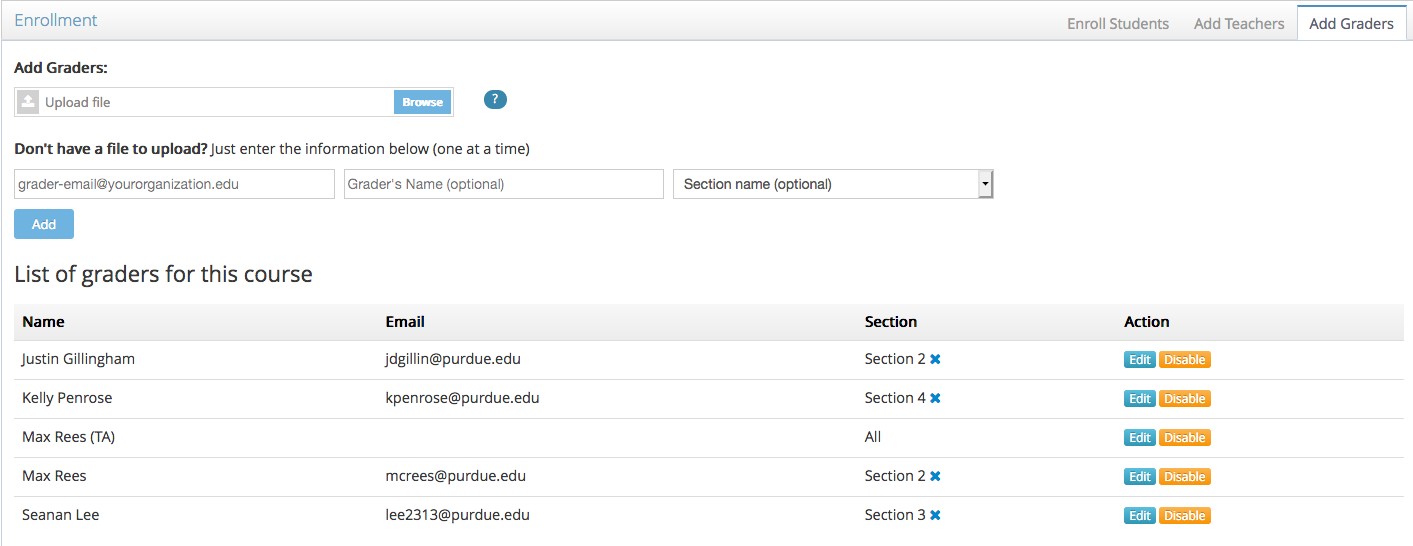Remove Section 3 from Seanan Lee
1413x546 pixels.
pyautogui.click(x=935, y=515)
